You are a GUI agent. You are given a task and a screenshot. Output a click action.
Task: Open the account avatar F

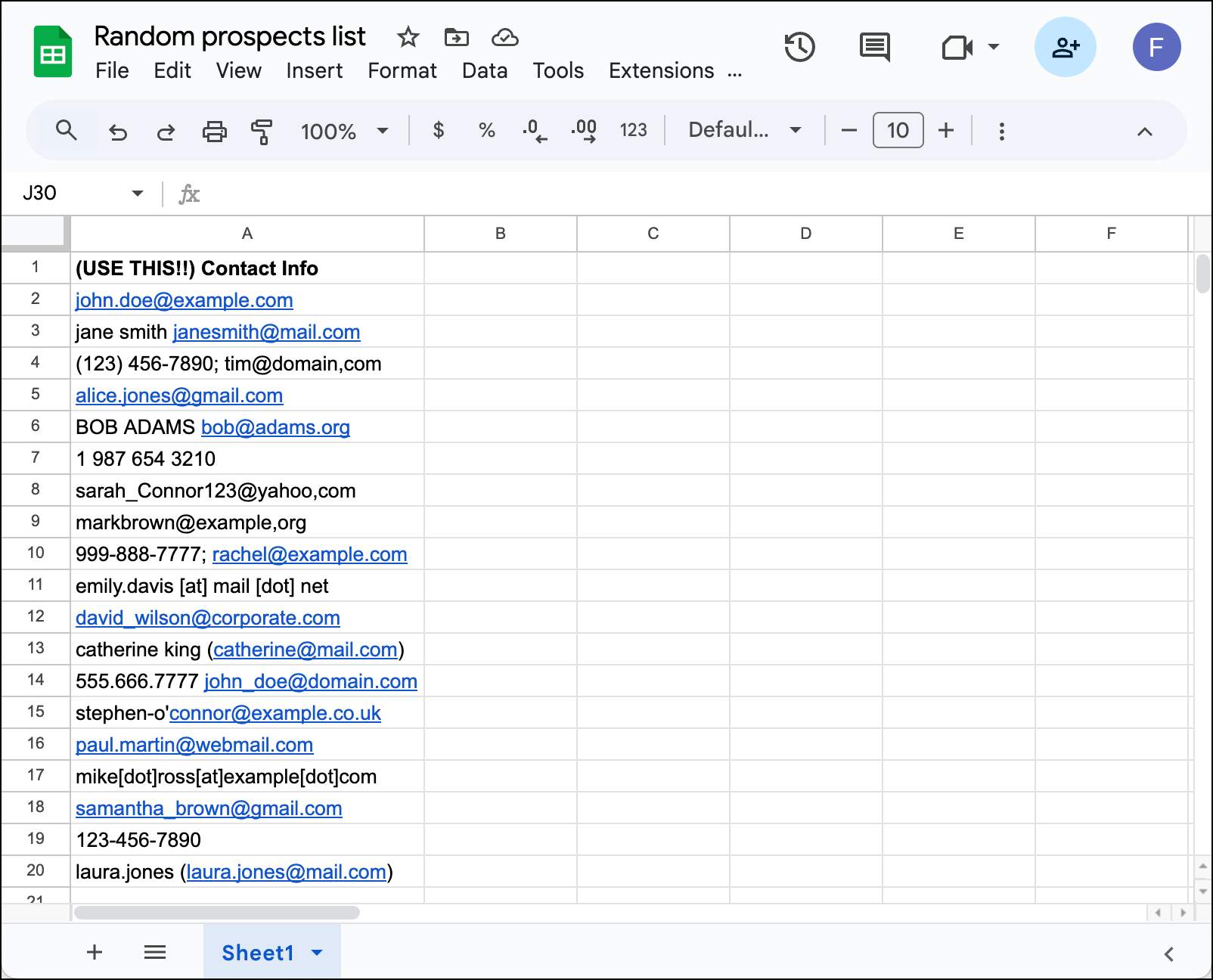(x=1156, y=47)
